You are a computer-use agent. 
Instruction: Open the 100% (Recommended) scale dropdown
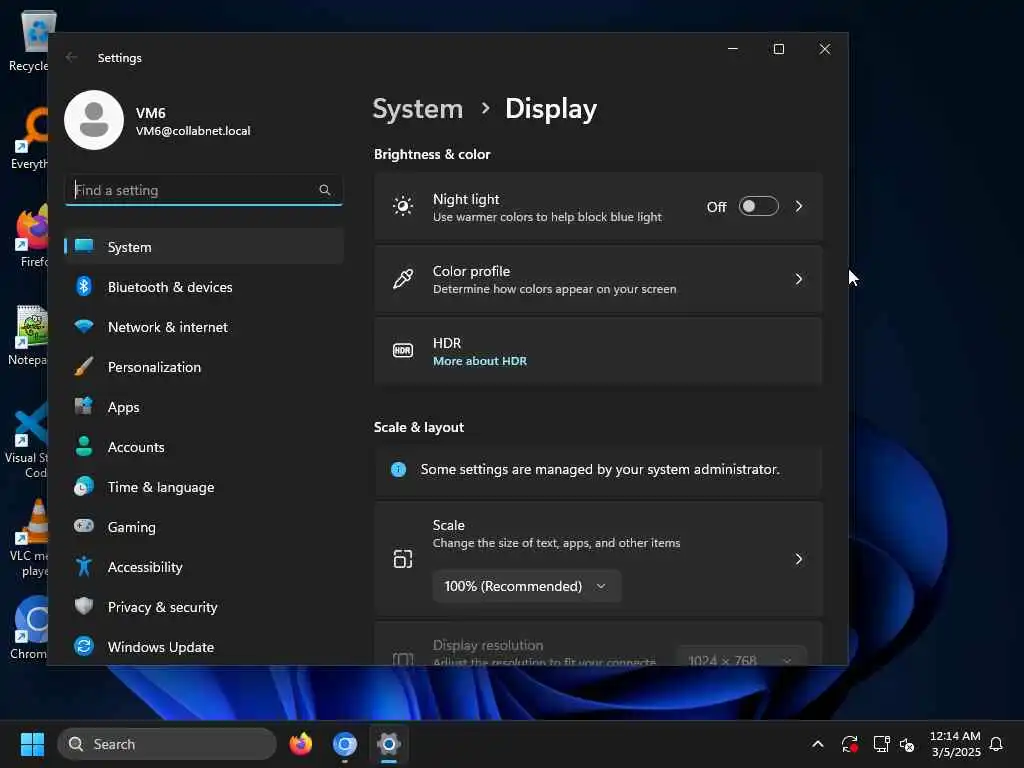526,586
